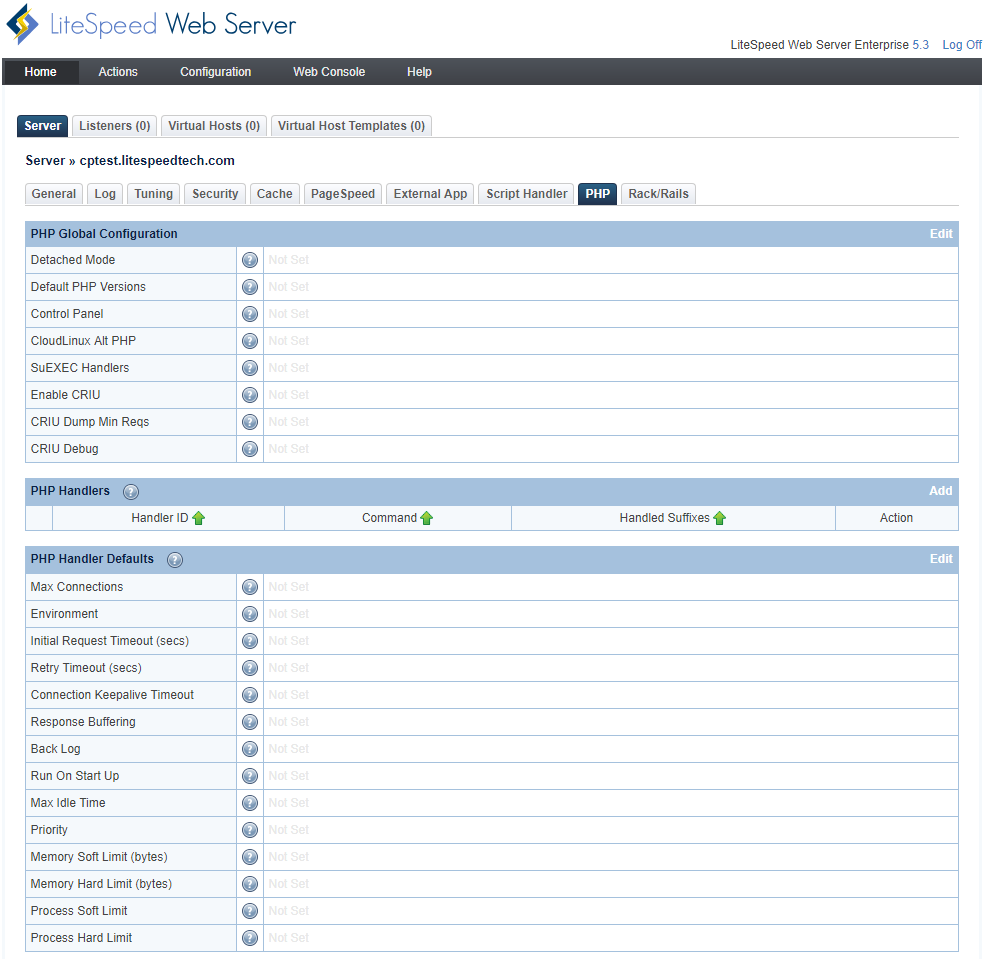Open the Security tab

[x=215, y=194]
